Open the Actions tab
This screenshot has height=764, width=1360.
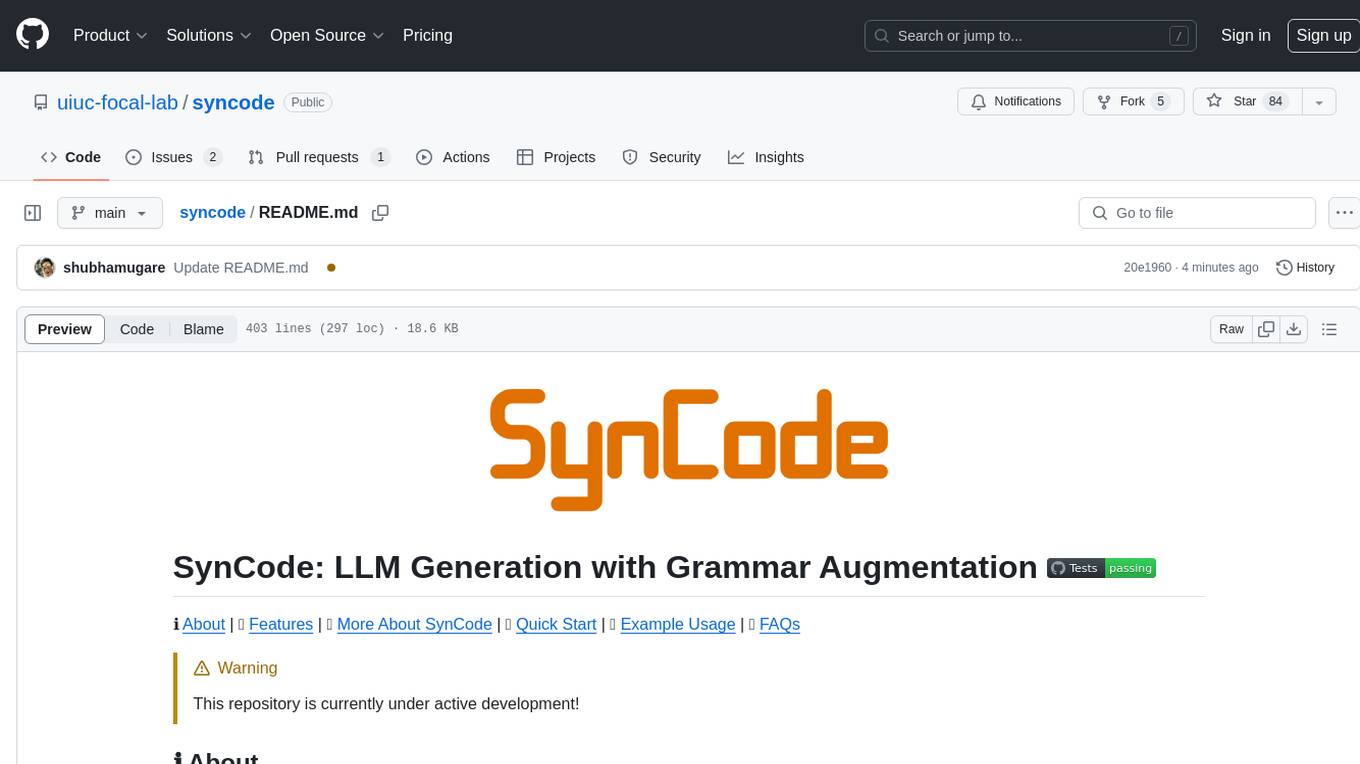click(x=453, y=157)
